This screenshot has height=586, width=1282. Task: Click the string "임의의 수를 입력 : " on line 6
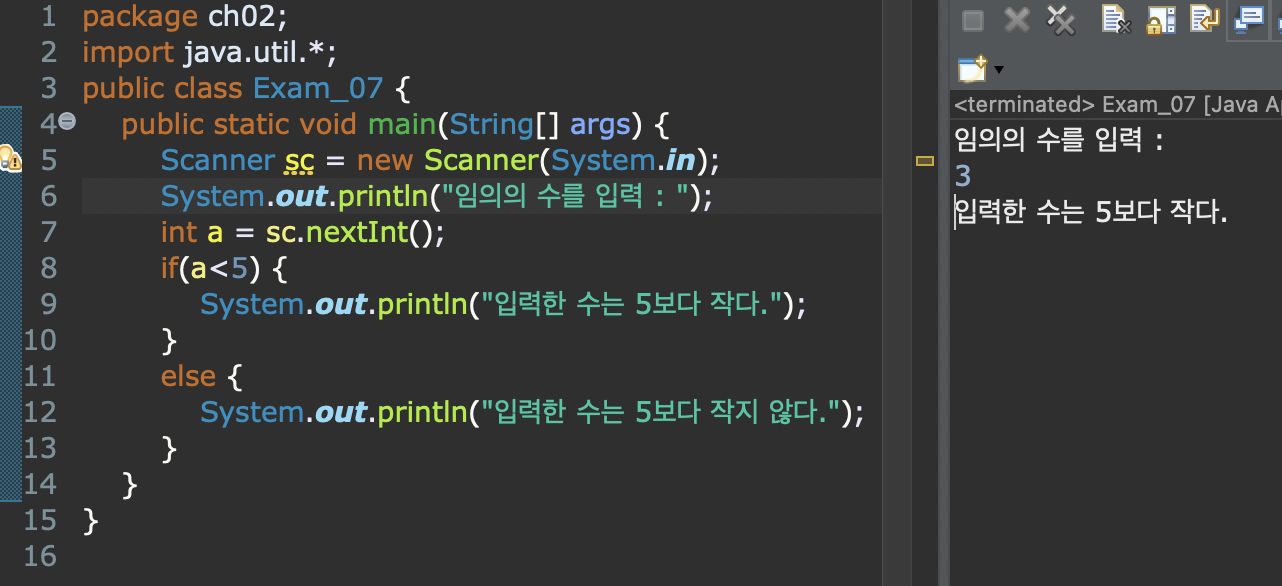(x=565, y=196)
